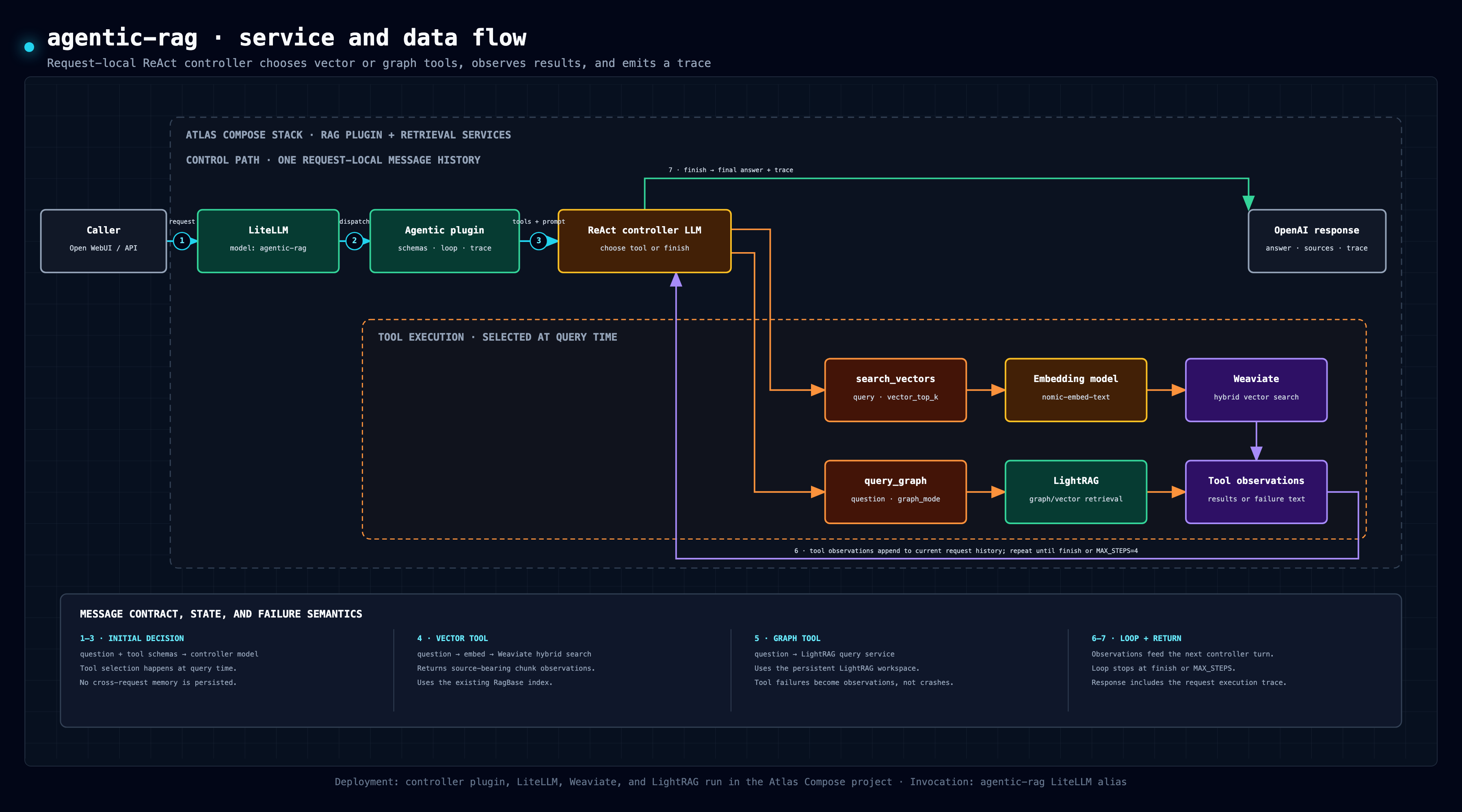Click 'Loop stops at finish or MAX_STEPS.' line
Screen dimensions: 1462x812
coord(1163,668)
